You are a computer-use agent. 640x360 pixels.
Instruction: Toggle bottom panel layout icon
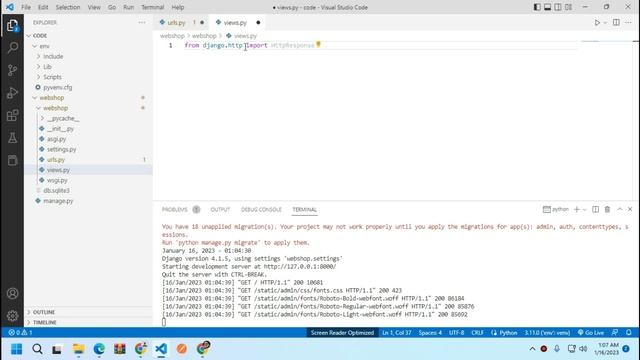pos(547,7)
